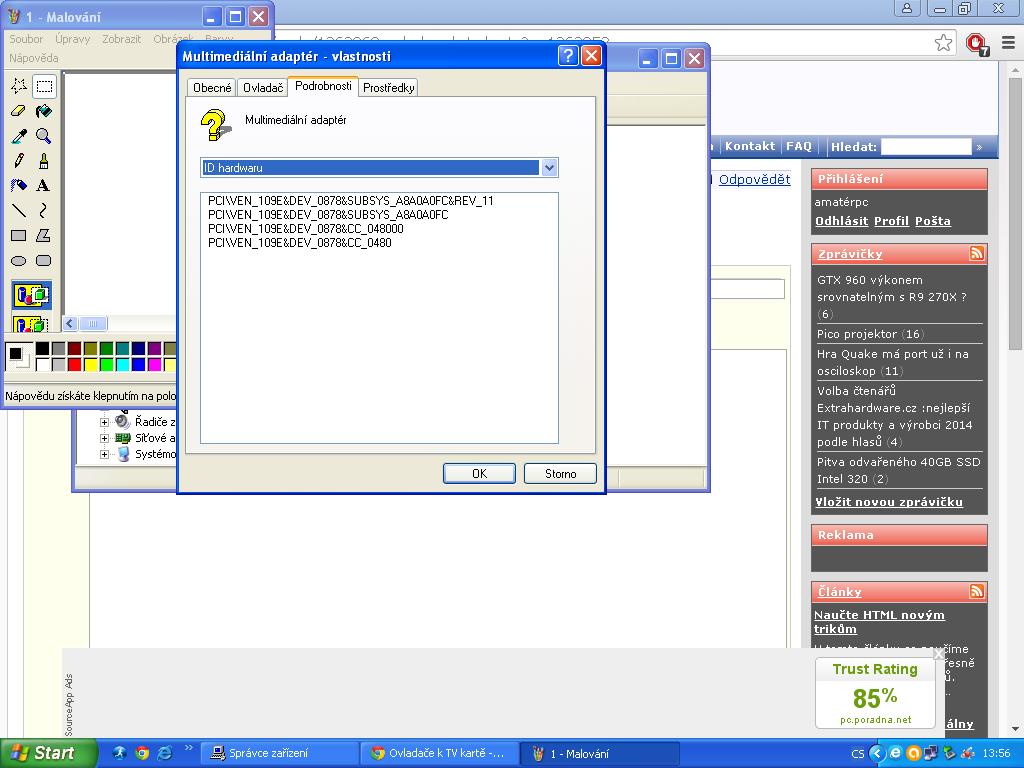Open the browser user profile button
The width and height of the screenshot is (1024, 768).
(x=907, y=8)
